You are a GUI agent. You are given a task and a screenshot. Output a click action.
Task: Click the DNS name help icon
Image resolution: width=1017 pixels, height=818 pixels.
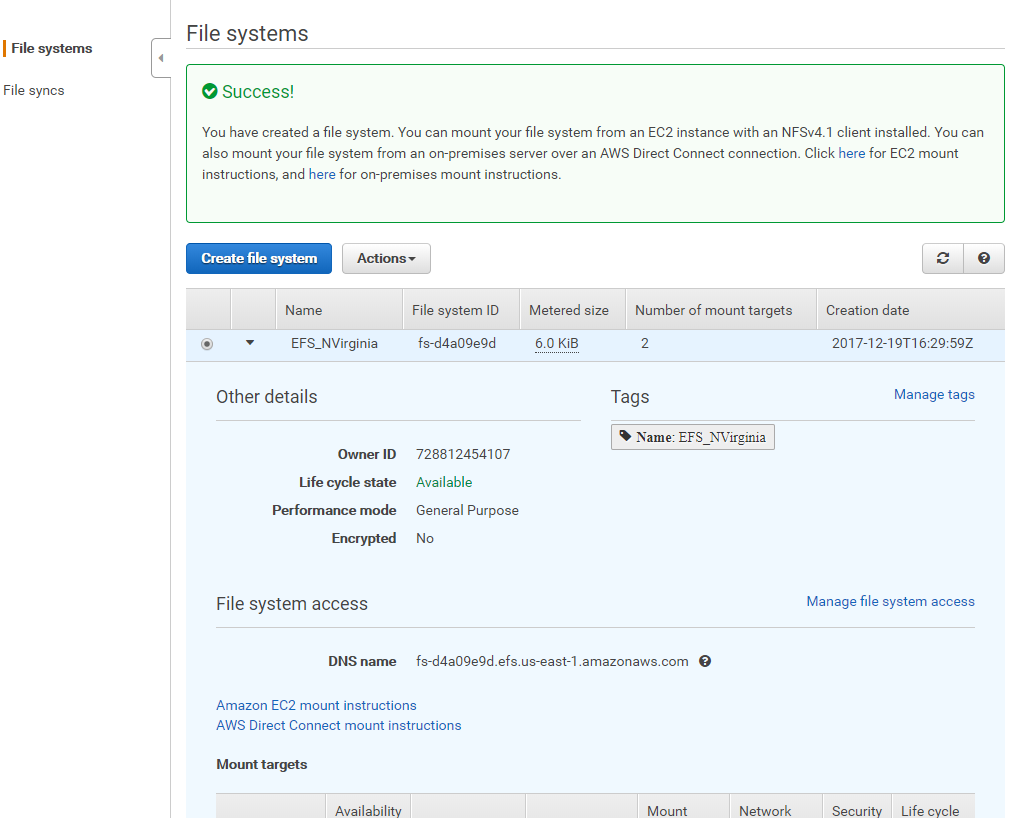pyautogui.click(x=705, y=661)
